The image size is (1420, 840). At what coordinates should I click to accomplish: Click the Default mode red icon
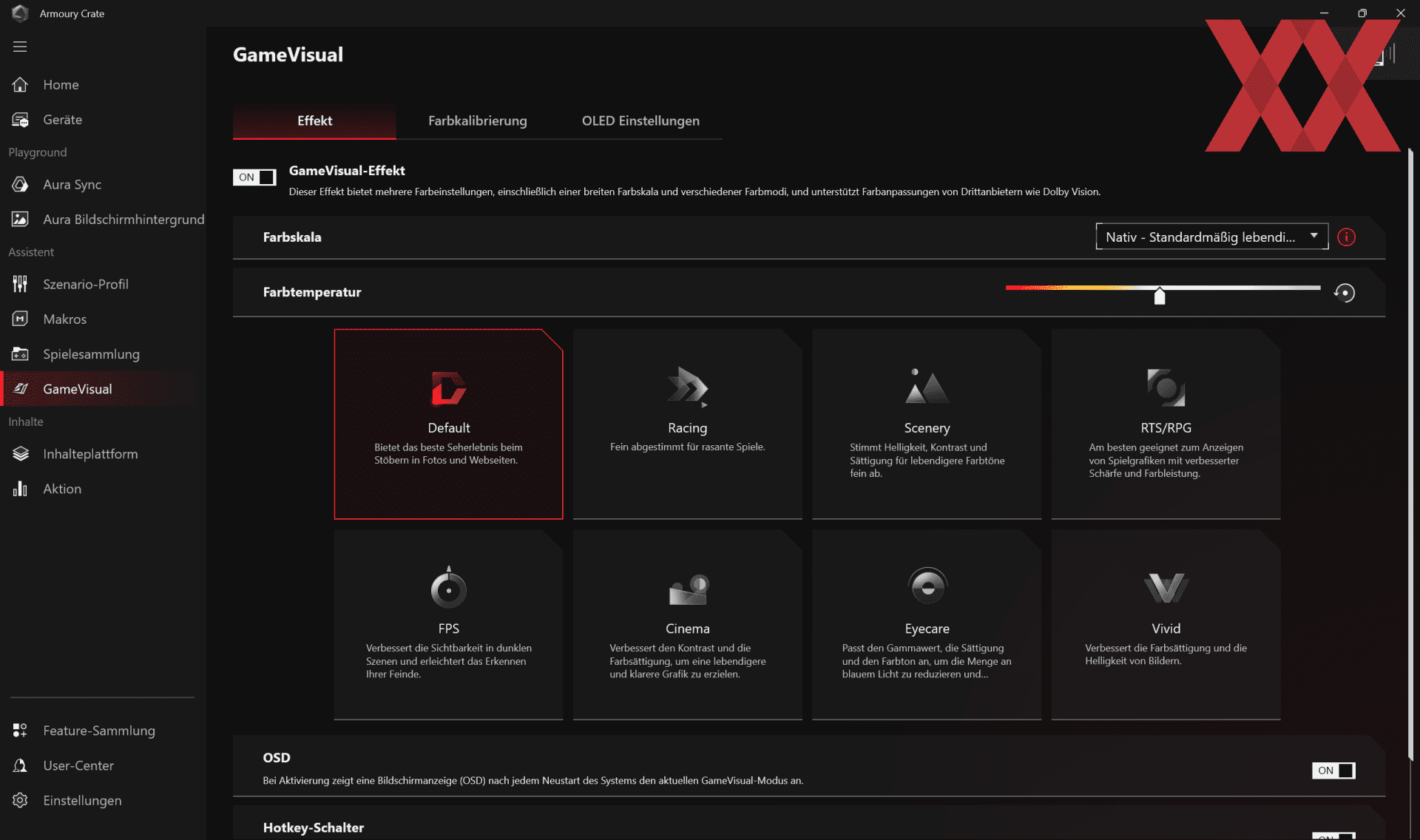pos(448,388)
